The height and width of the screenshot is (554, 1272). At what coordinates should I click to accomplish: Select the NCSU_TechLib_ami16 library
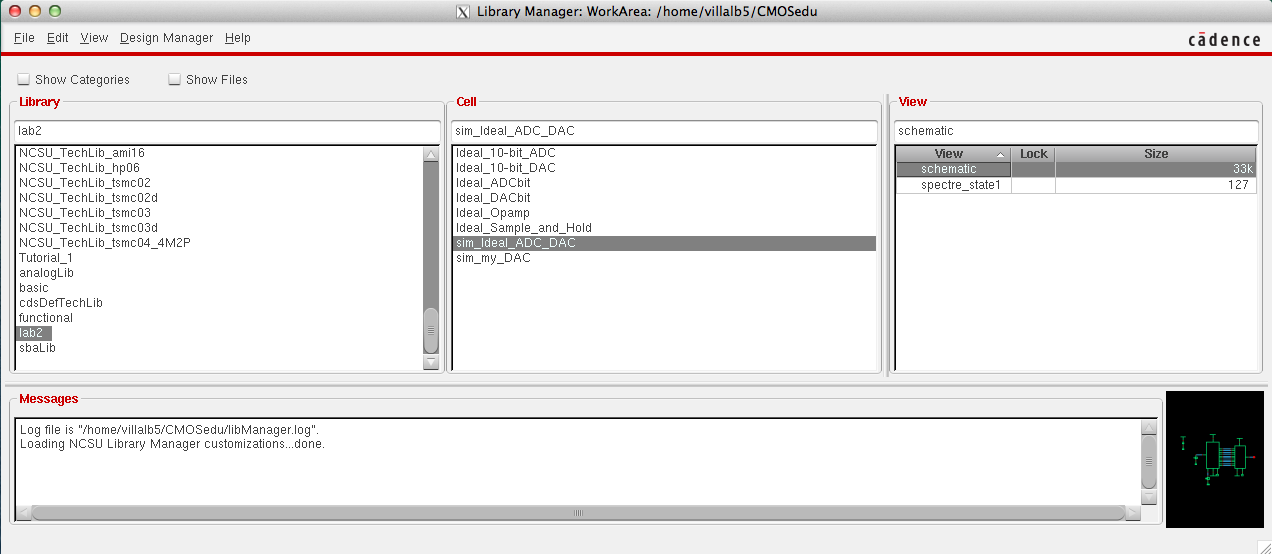tap(81, 153)
